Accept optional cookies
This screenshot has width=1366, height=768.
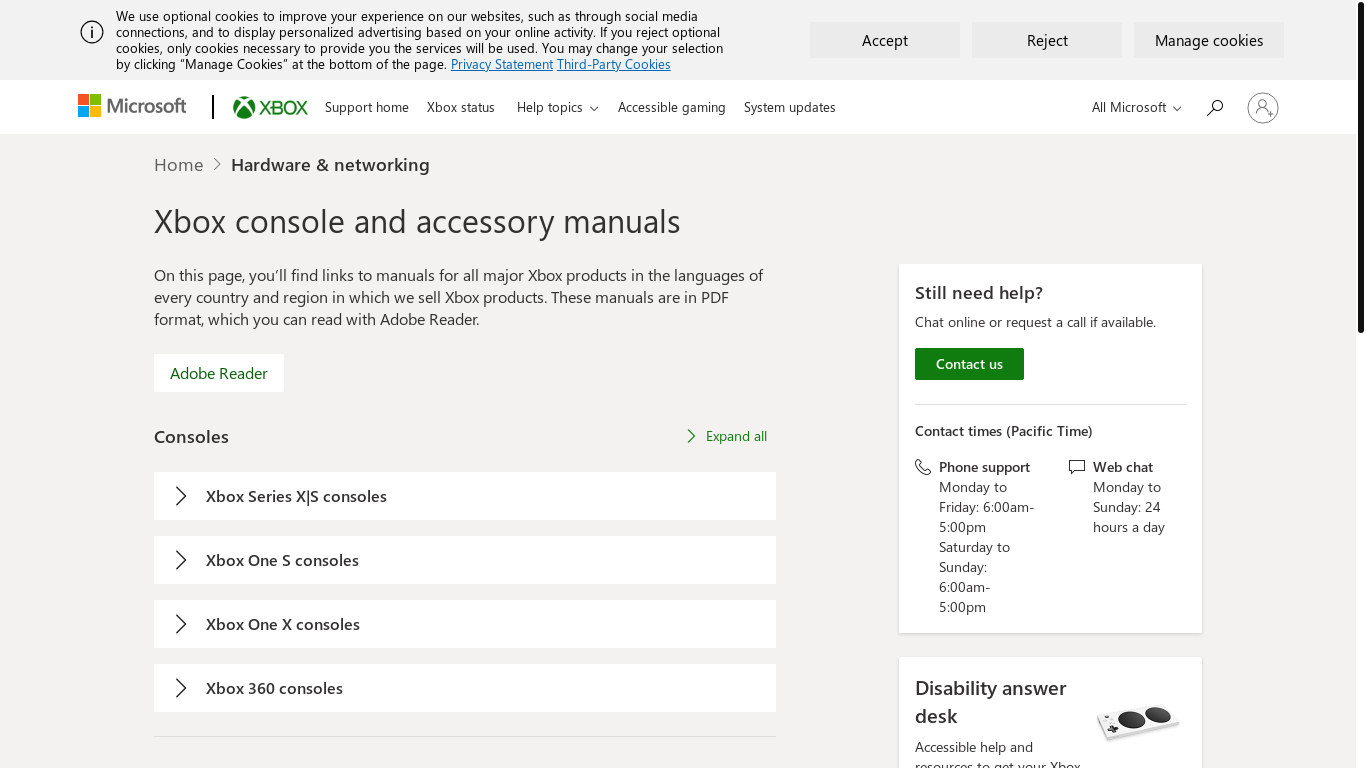pyautogui.click(x=884, y=40)
